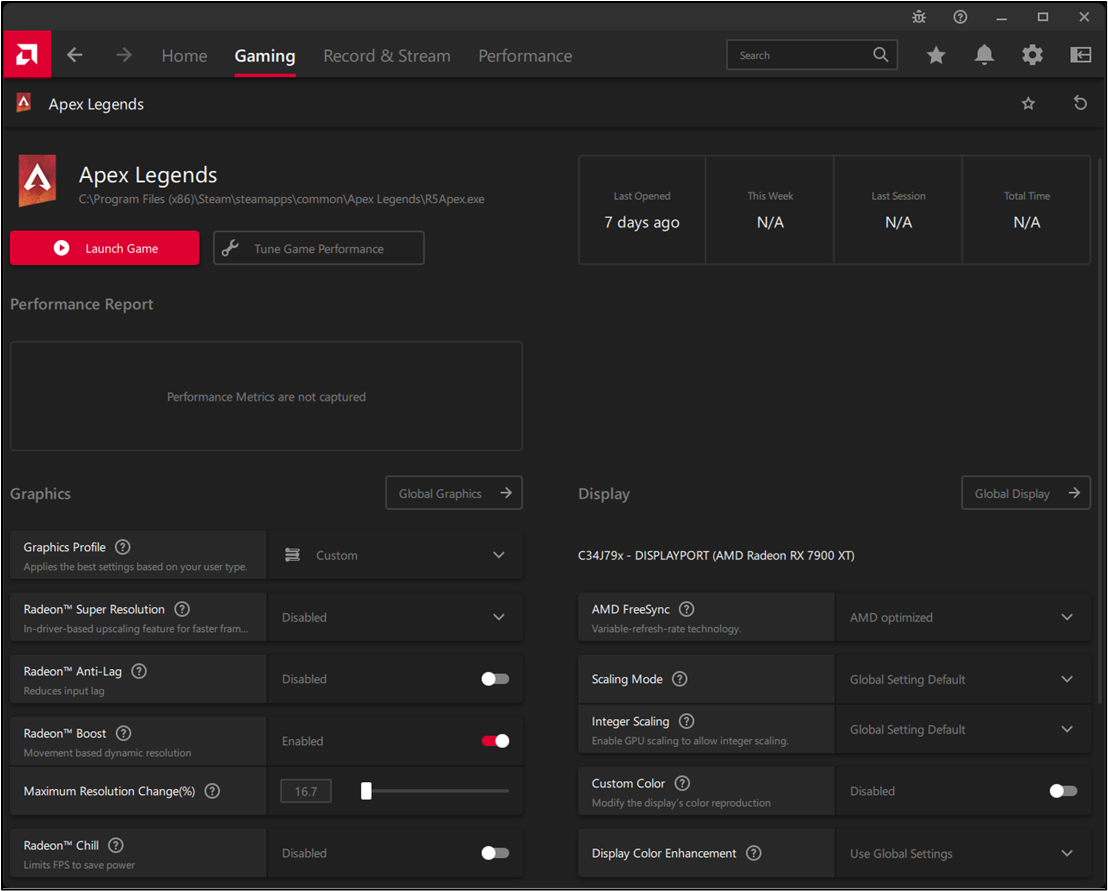Expand the Radeon Super Resolution dropdown
The image size is (1108, 891).
(x=395, y=617)
